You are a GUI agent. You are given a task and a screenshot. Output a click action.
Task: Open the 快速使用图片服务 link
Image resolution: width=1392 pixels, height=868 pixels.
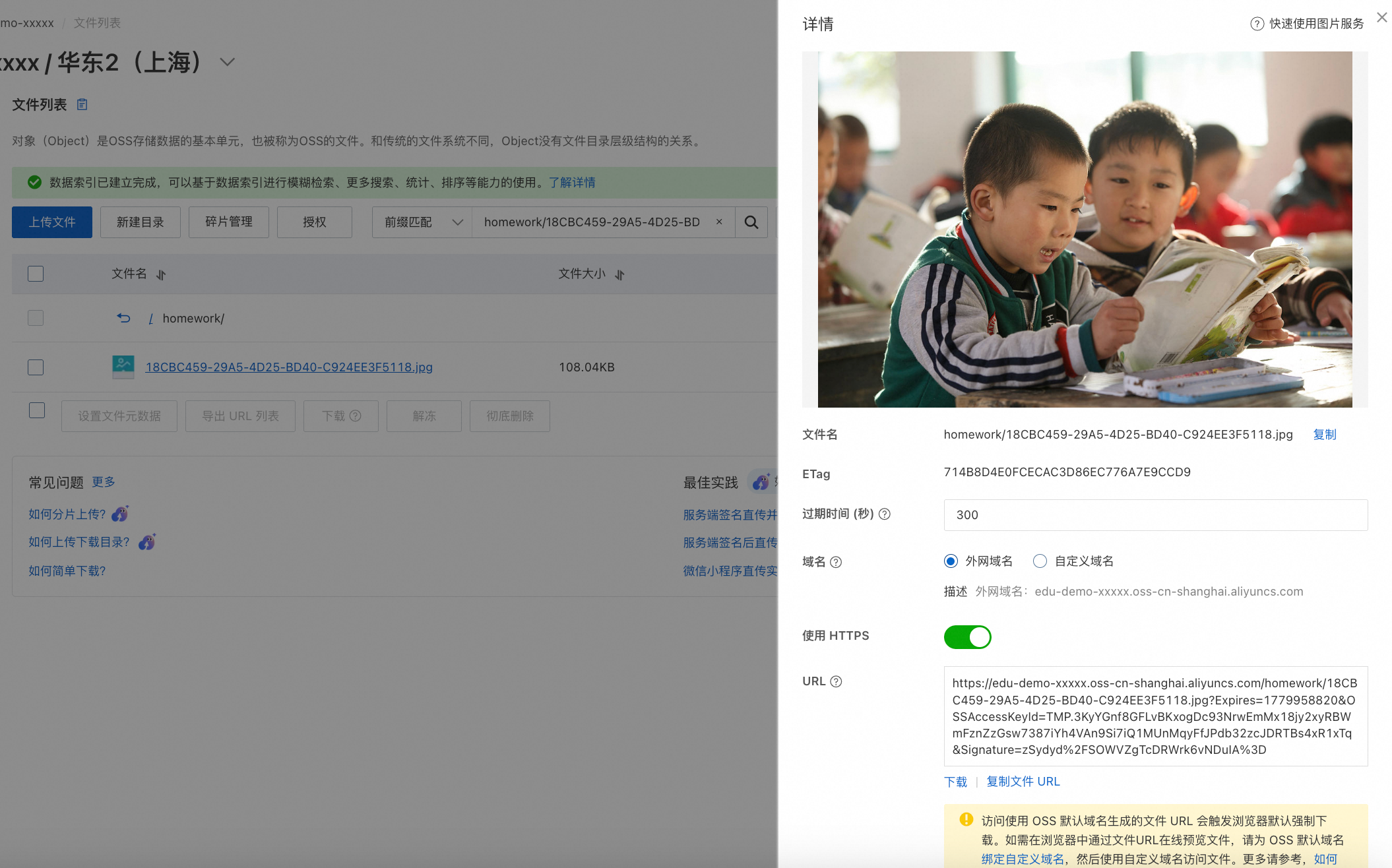[1316, 24]
